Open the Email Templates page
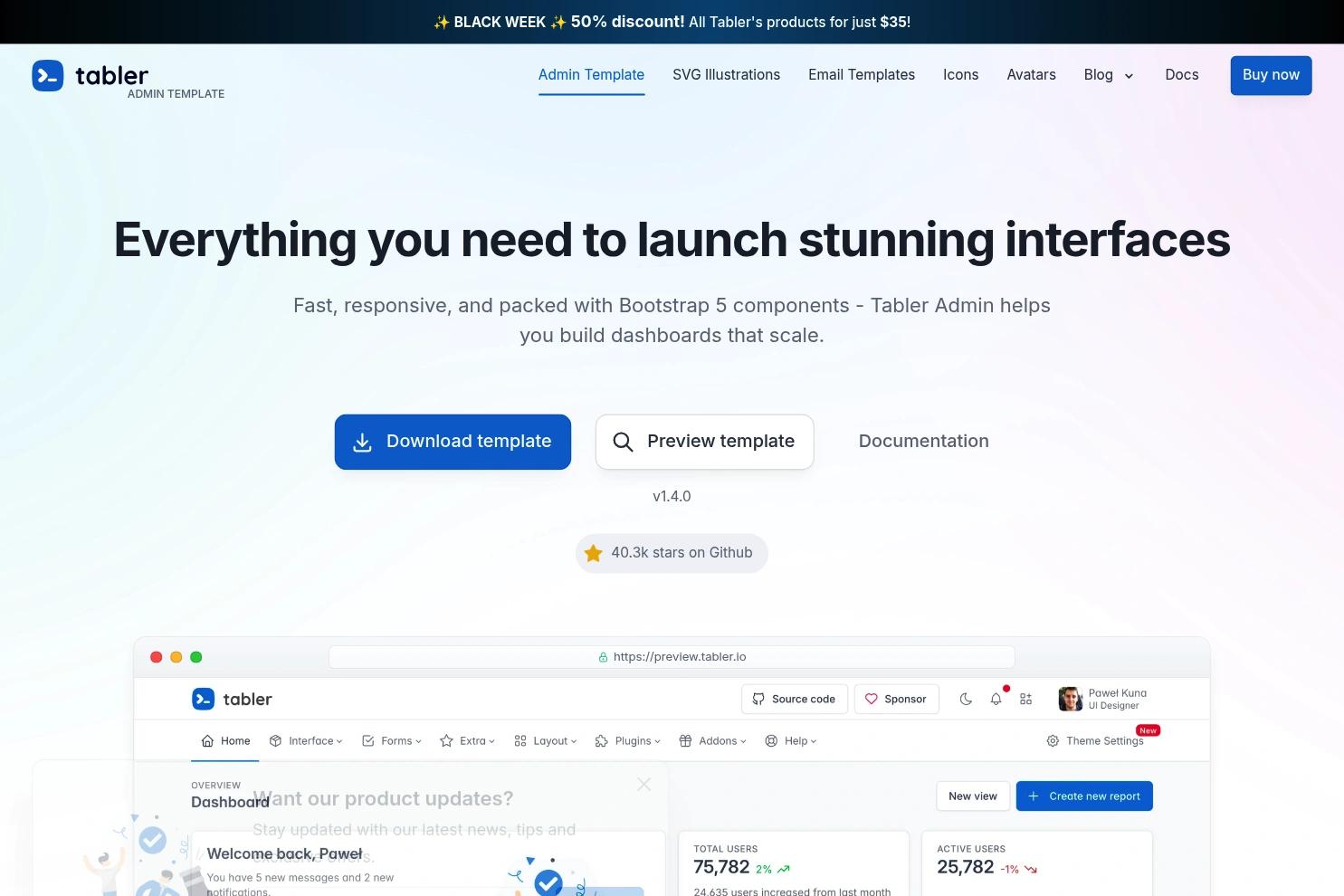The image size is (1344, 896). (x=862, y=75)
